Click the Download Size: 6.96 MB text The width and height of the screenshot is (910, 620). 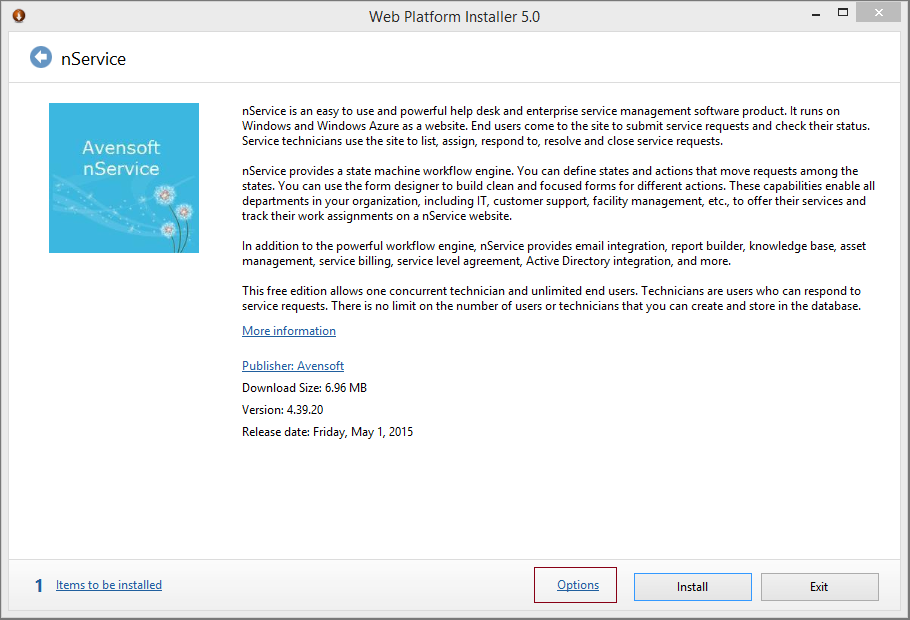coord(304,388)
